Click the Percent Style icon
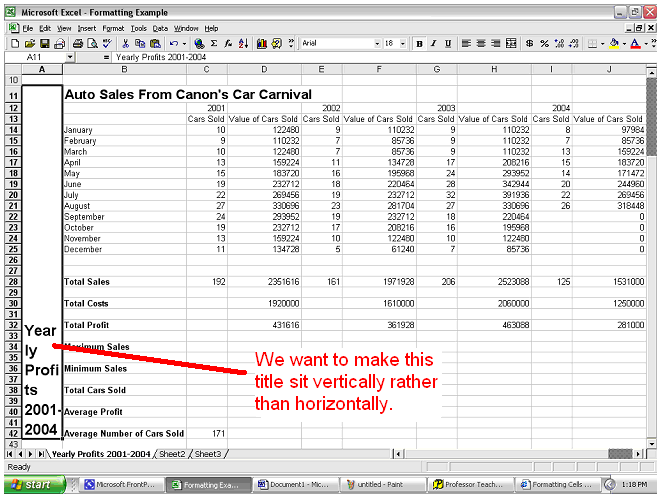This screenshot has width=666, height=498. point(544,44)
